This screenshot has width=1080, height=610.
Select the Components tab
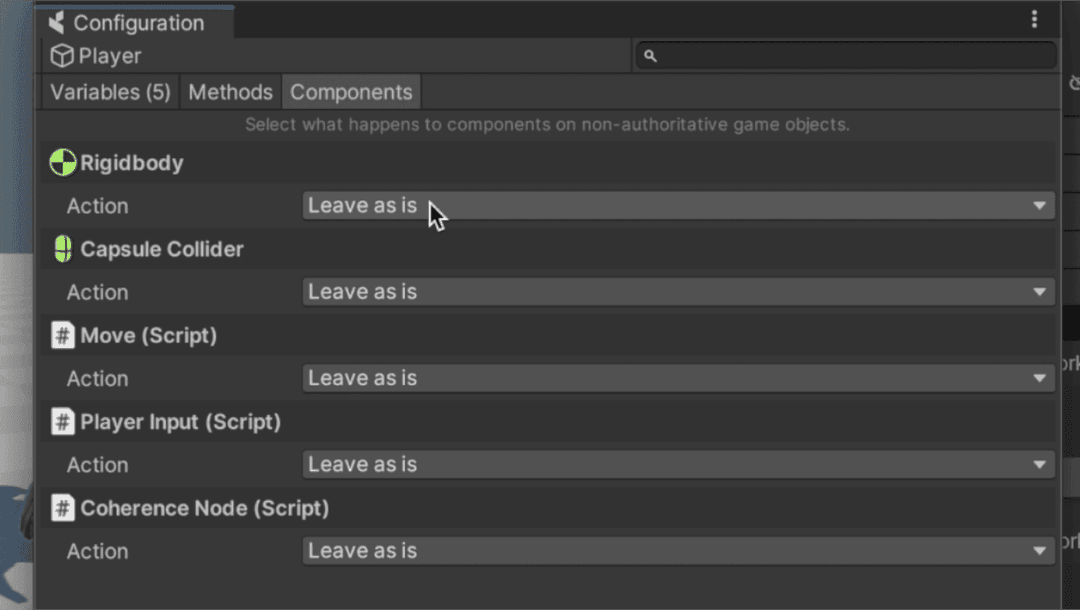pos(351,92)
